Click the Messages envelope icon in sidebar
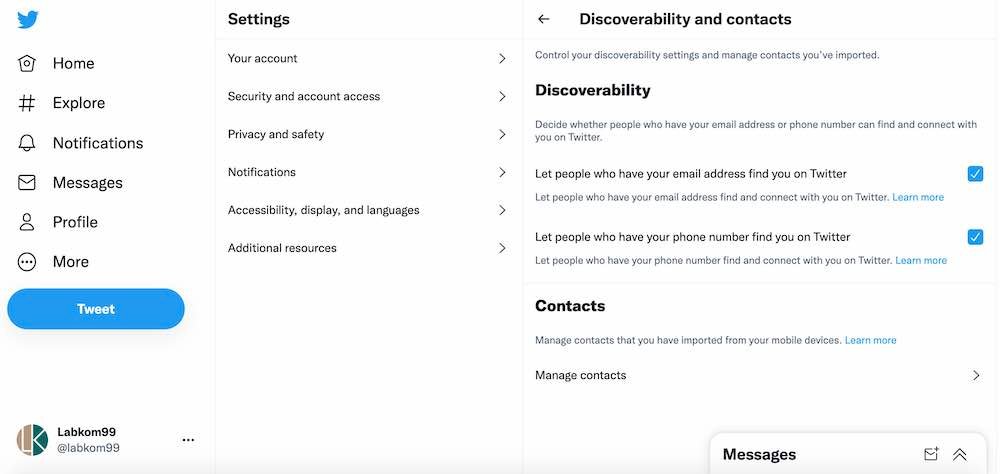 27,183
